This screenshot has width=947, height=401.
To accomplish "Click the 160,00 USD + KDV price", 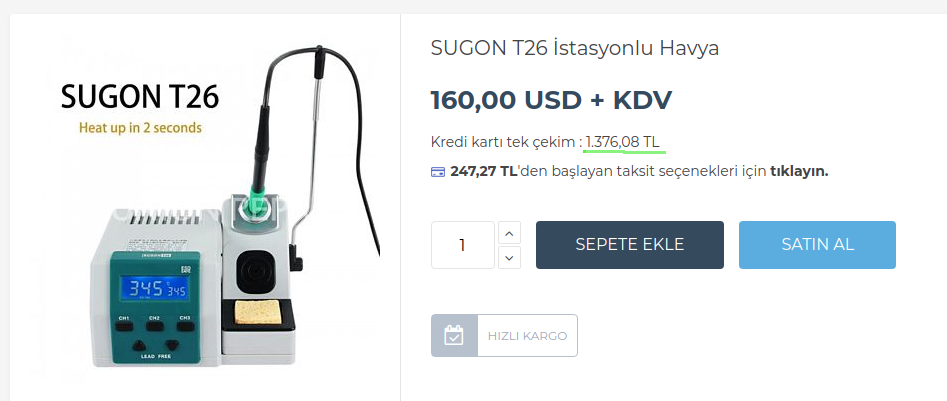I will tap(551, 100).
